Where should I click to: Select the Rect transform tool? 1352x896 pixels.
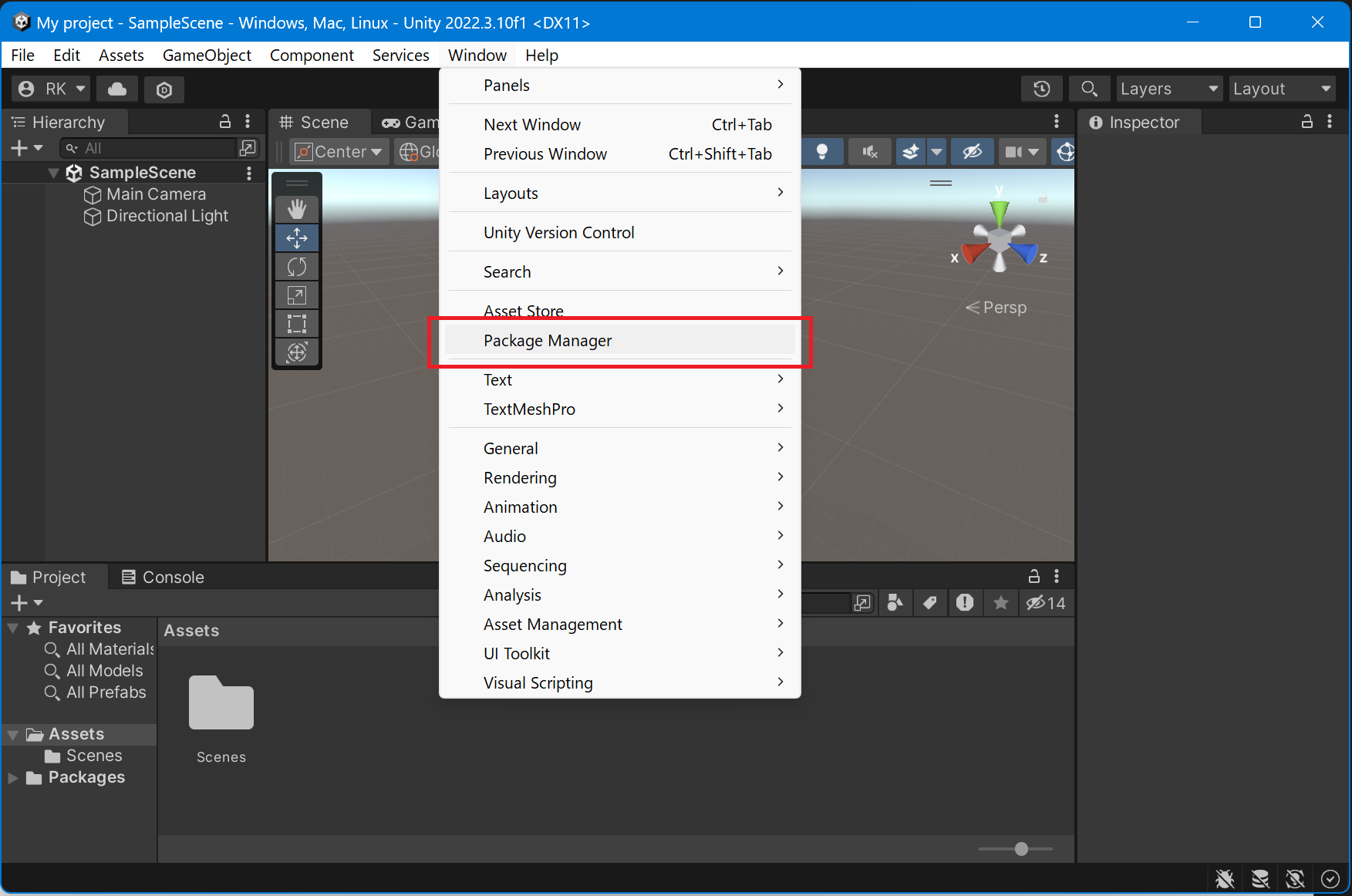click(x=297, y=323)
